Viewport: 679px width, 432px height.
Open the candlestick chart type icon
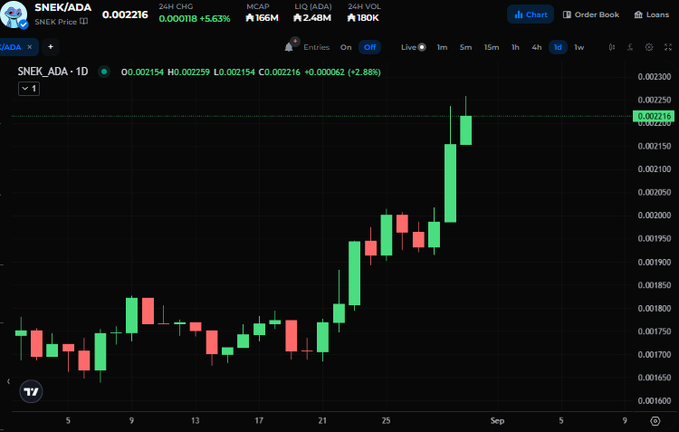pyautogui.click(x=611, y=47)
